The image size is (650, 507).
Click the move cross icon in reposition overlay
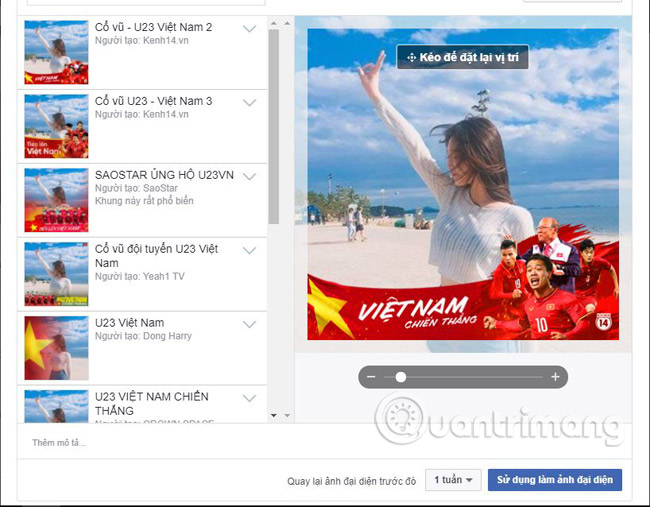(411, 58)
